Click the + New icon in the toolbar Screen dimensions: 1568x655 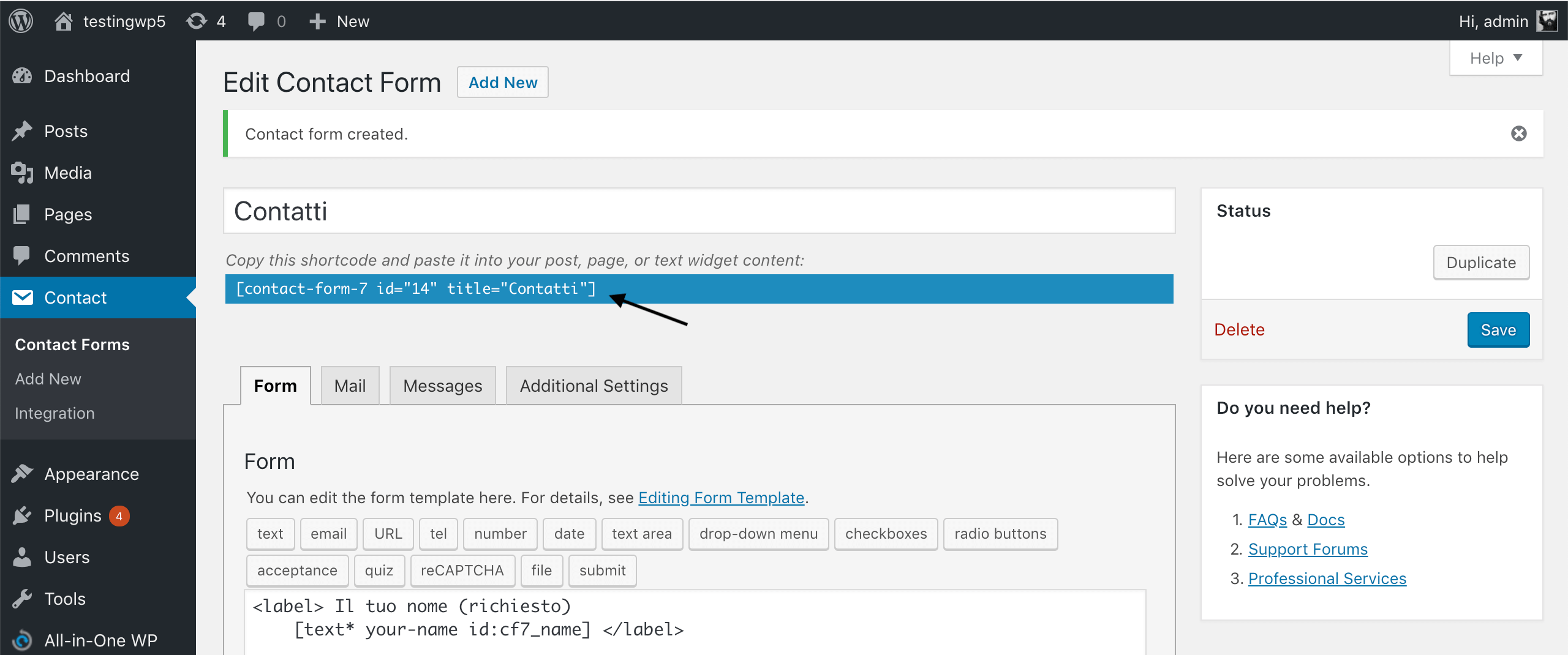[x=317, y=20]
